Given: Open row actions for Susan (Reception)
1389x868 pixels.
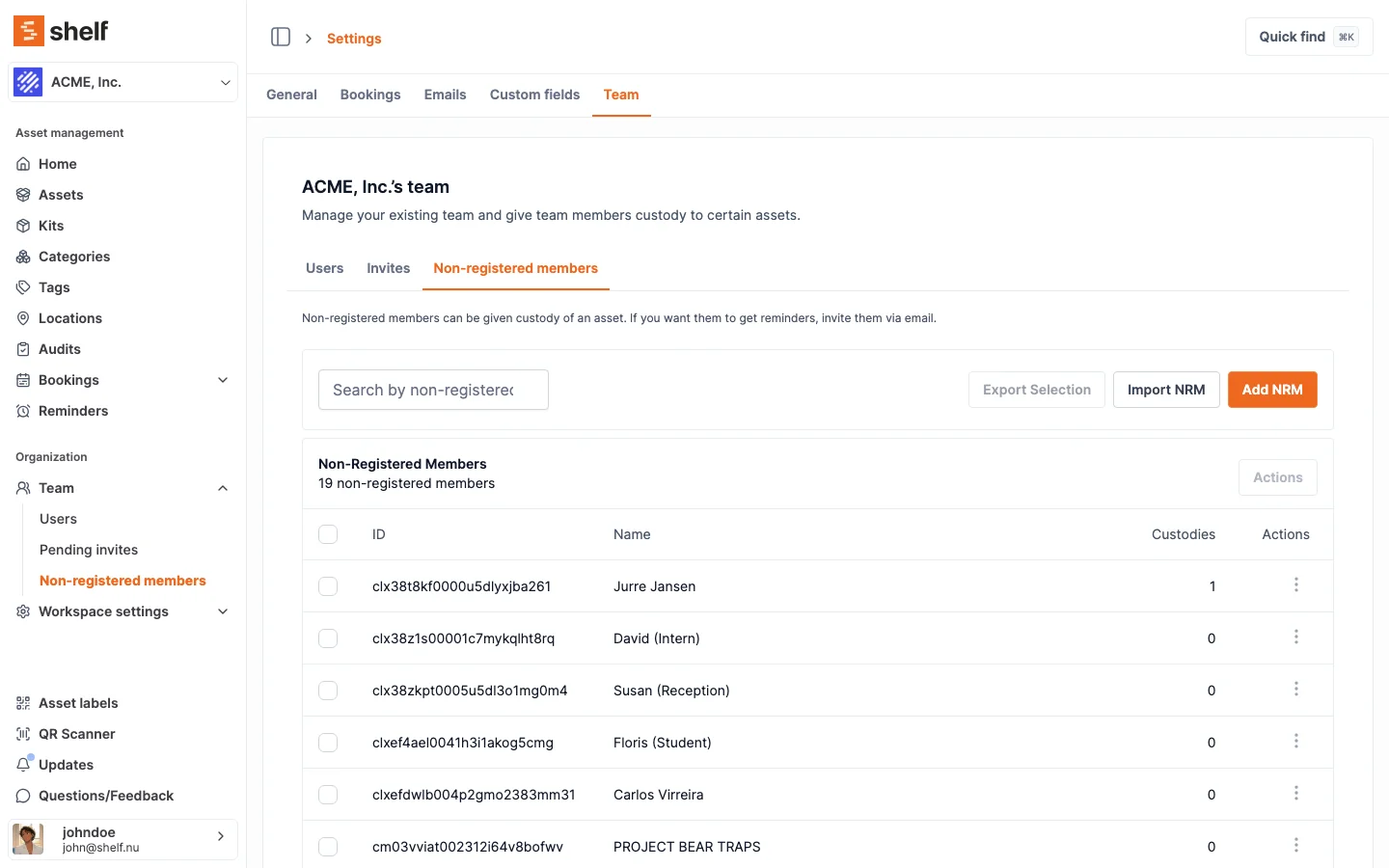Looking at the screenshot, I should pyautogui.click(x=1295, y=690).
